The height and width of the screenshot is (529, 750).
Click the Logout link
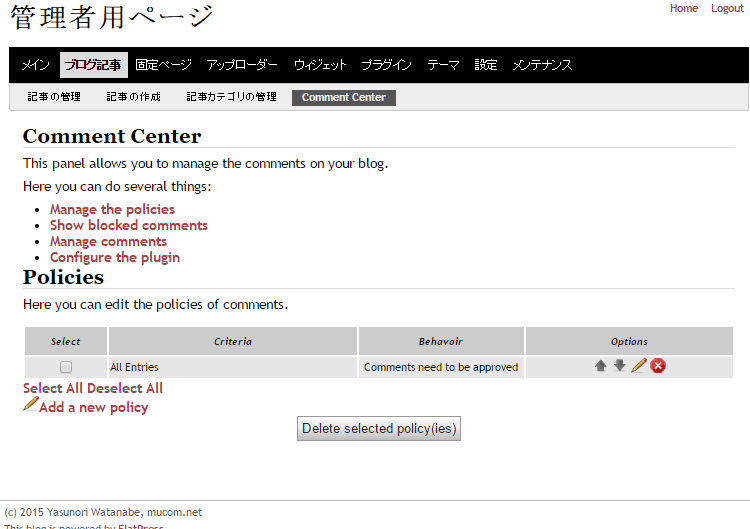(x=727, y=8)
